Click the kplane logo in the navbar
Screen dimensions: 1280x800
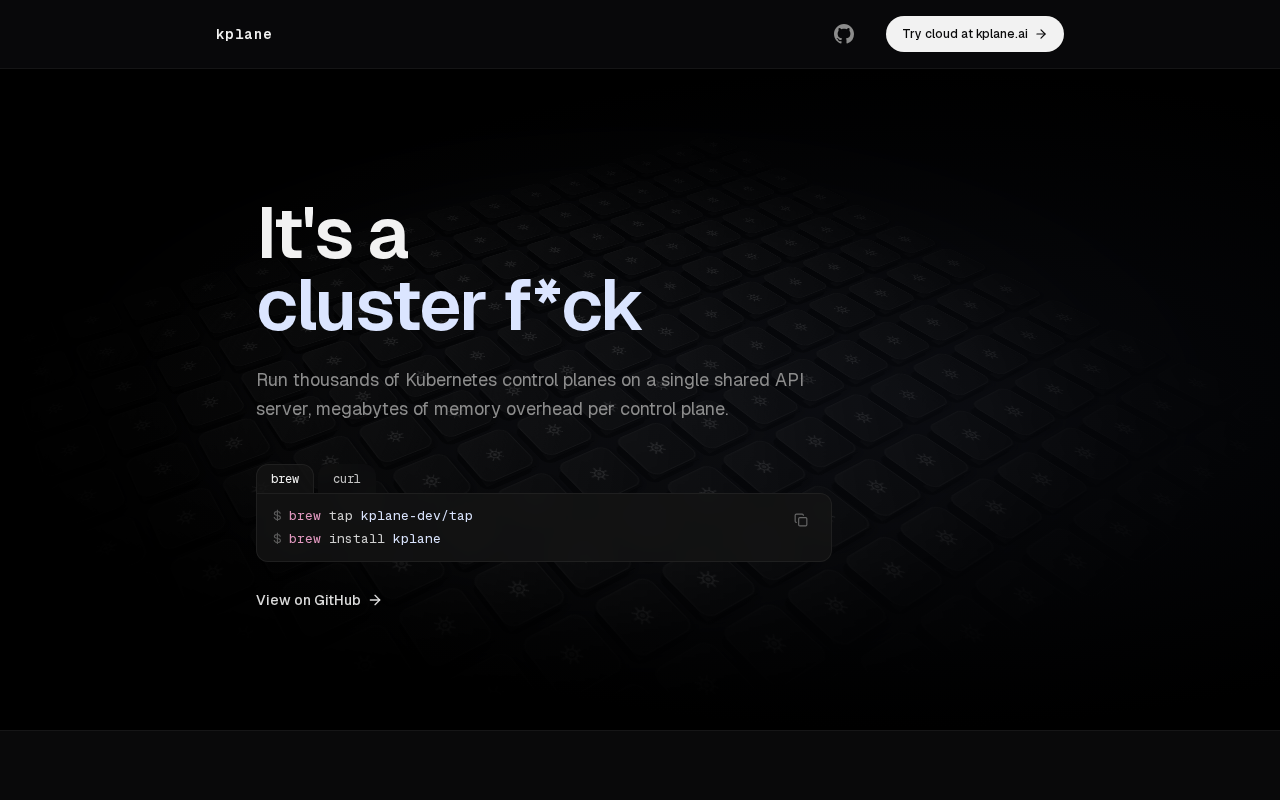(244, 34)
